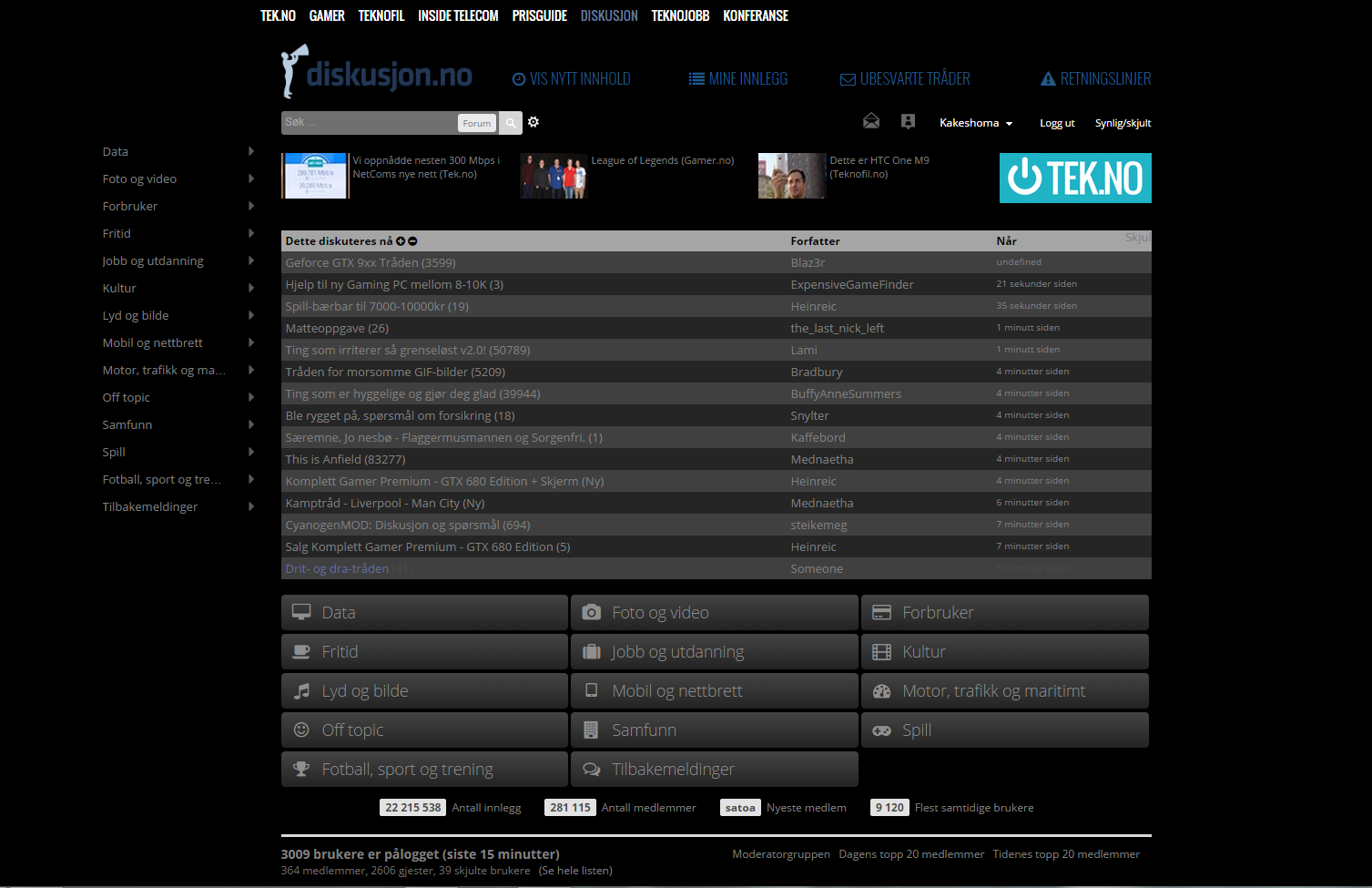Viewport: 1372px width, 888px height.
Task: Click the camera icon next to Foto og video
Action: (x=591, y=611)
